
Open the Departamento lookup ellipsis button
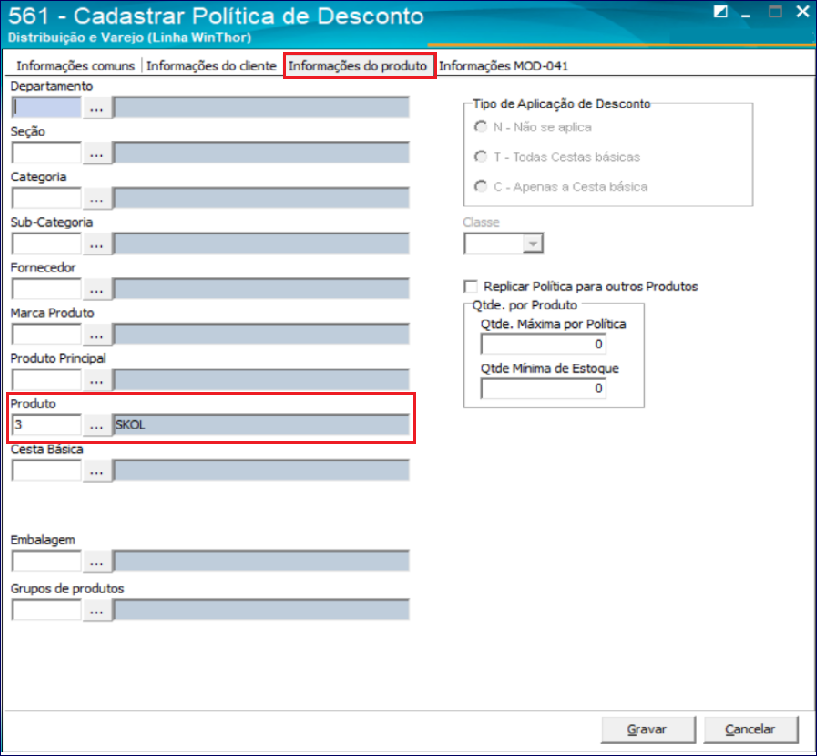96,108
